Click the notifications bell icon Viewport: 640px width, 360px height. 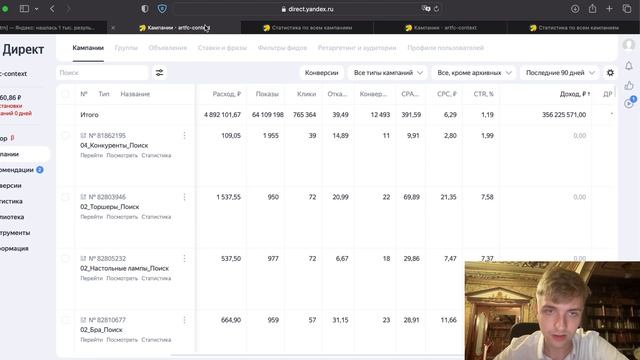[x=629, y=65]
